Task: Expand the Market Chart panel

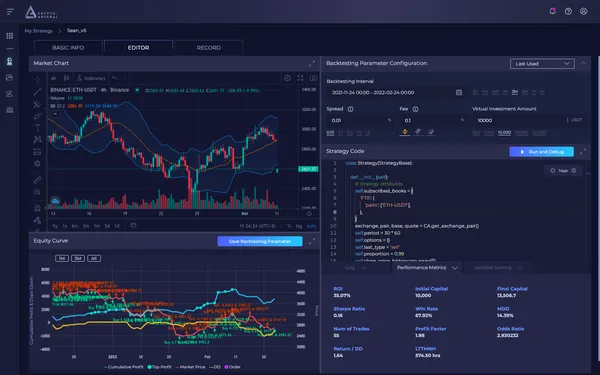Action: 312,64
